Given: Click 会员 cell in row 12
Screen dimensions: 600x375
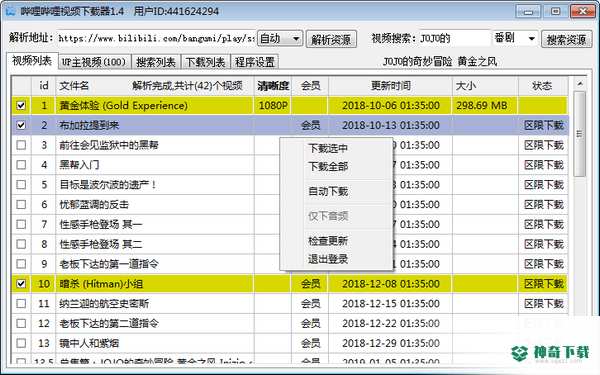Looking at the screenshot, I should (x=310, y=324).
